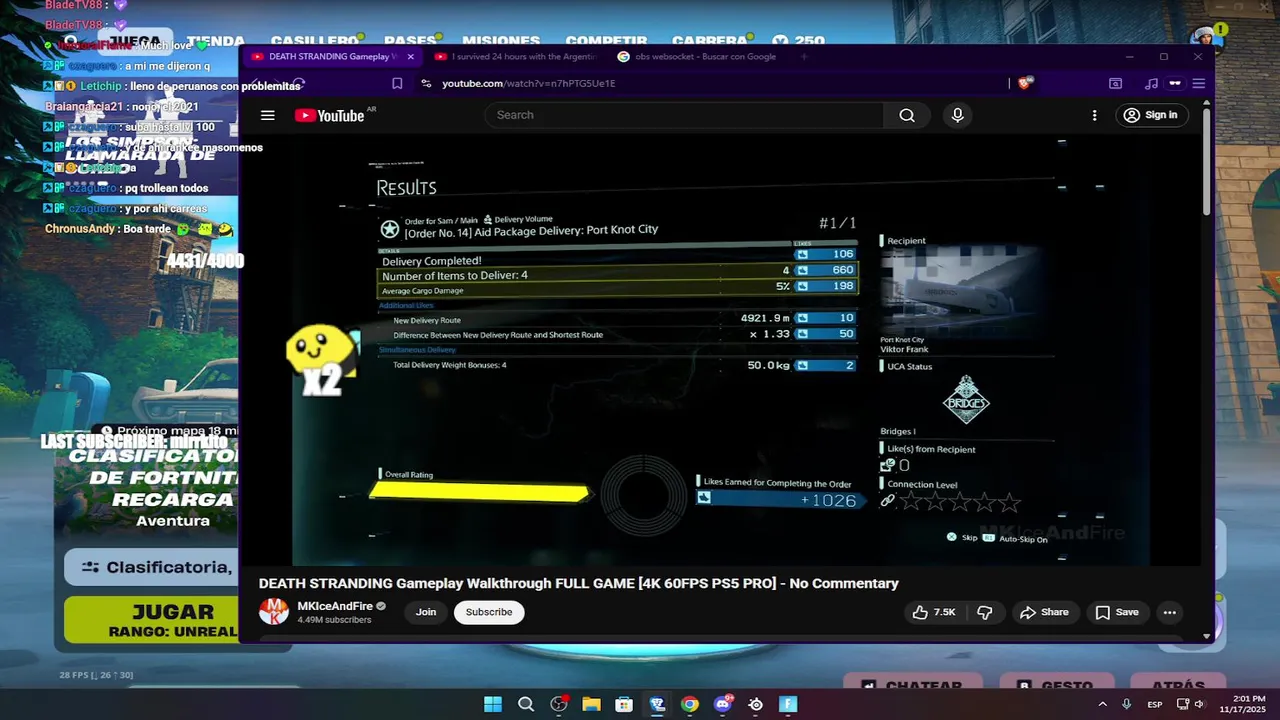Open Fortnite from the taskbar
This screenshot has height=720, width=1280.
(x=788, y=704)
